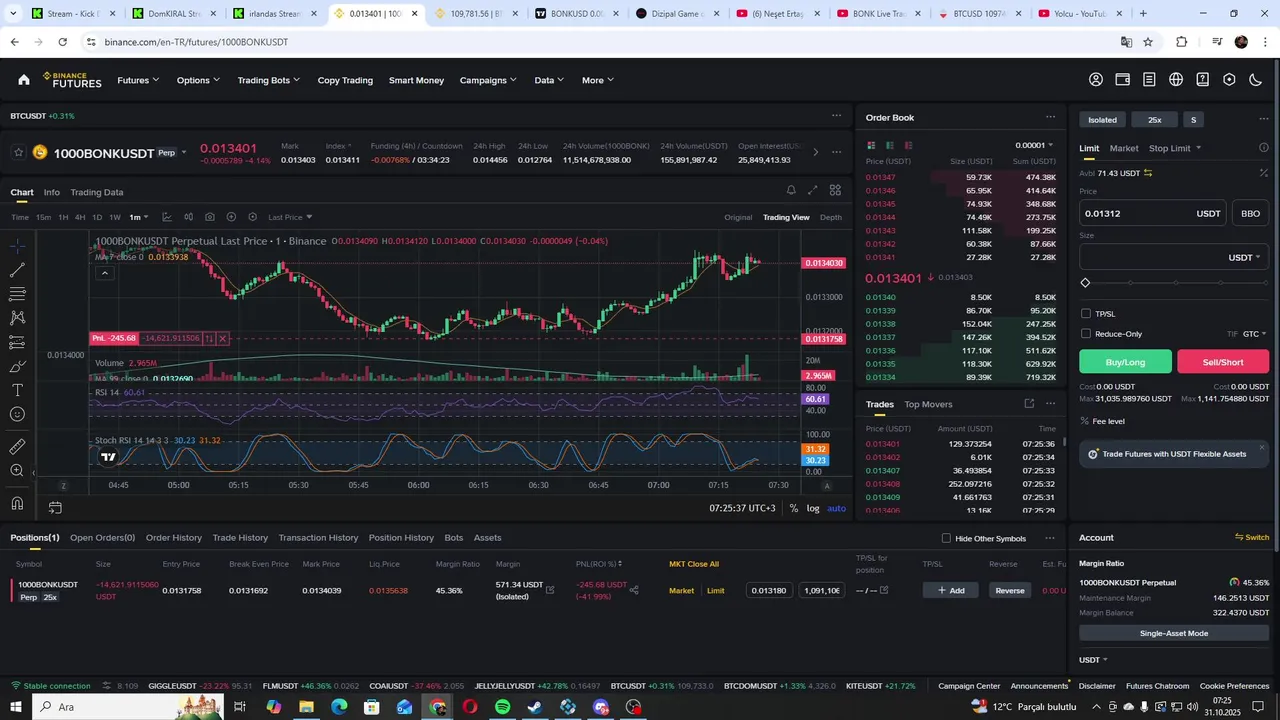
Task: Click MKT Close All link
Action: coord(694,564)
